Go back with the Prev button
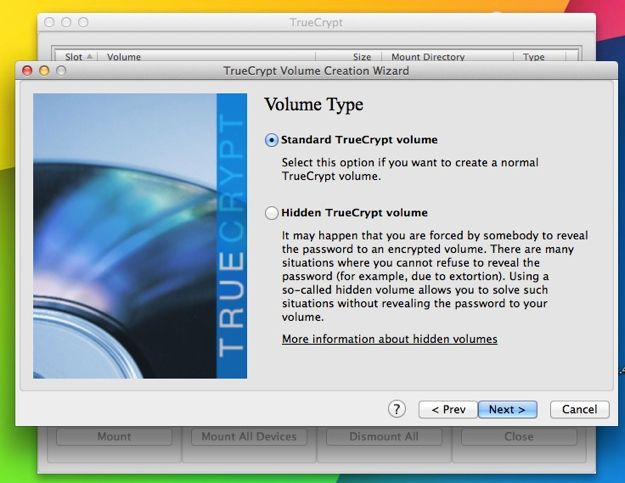The width and height of the screenshot is (625, 483). click(x=448, y=410)
